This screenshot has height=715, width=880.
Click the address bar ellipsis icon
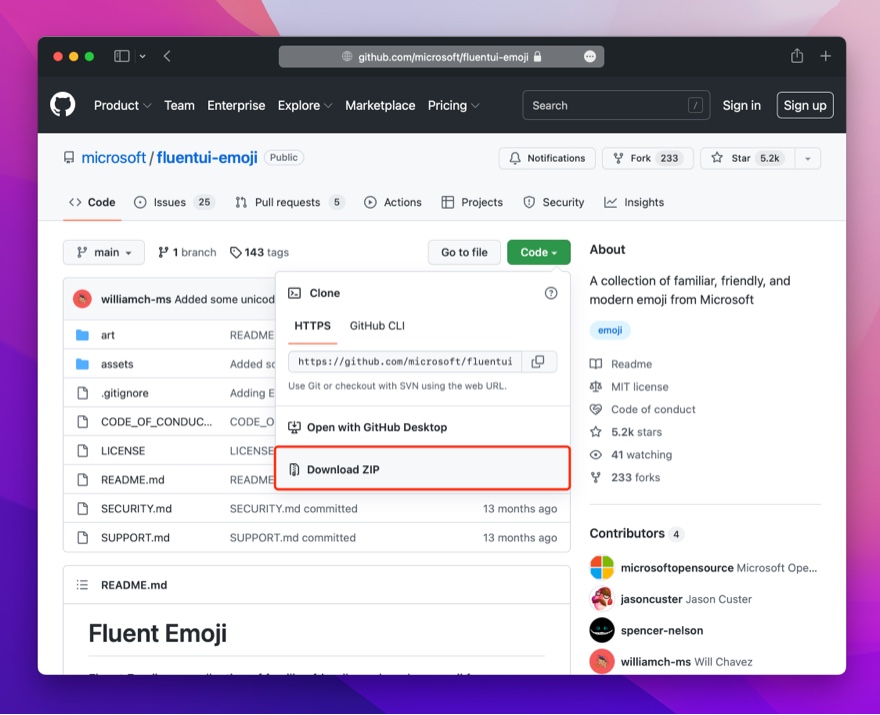(589, 57)
